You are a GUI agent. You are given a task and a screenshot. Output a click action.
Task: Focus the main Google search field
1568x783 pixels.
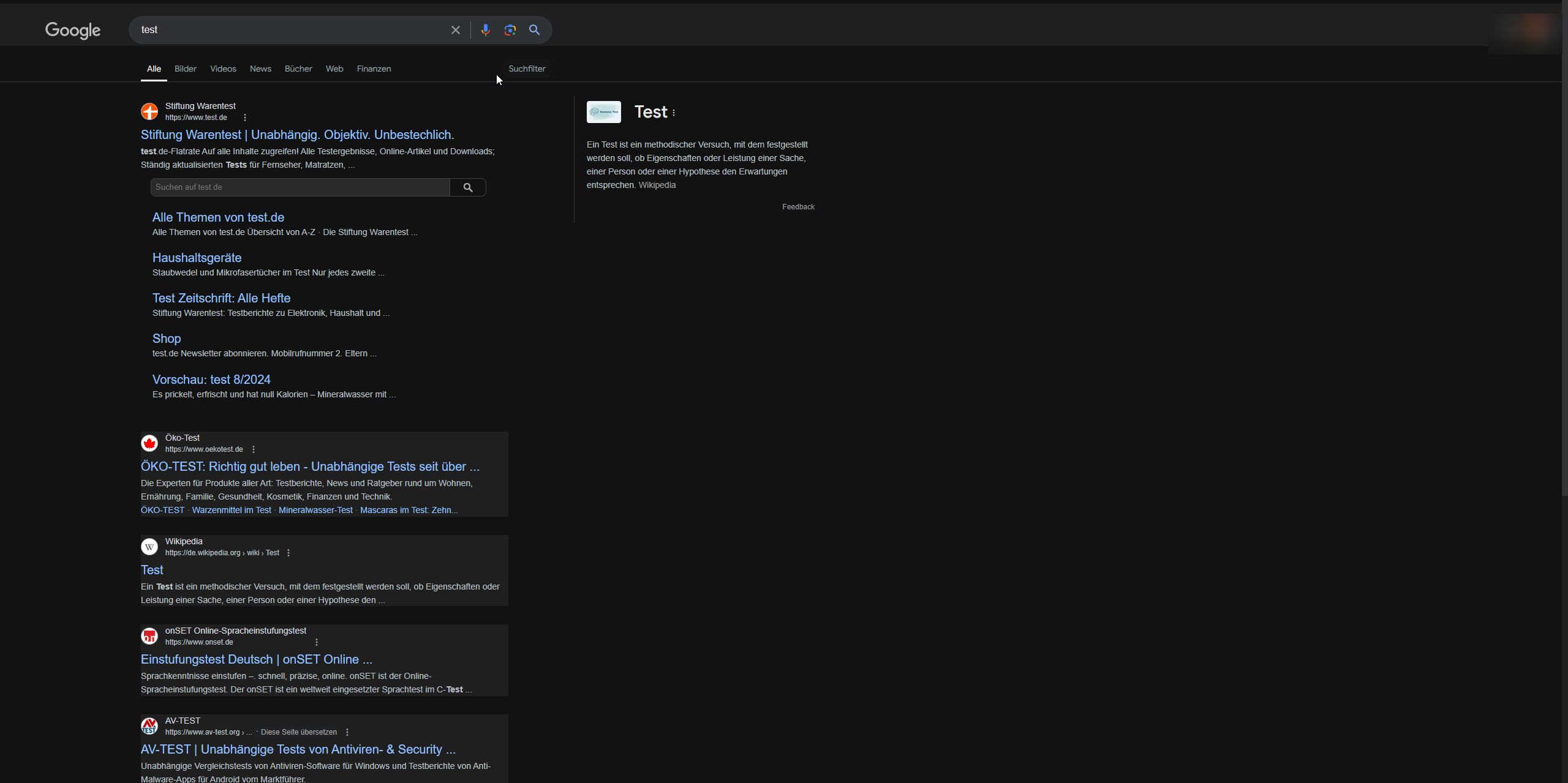[x=291, y=30]
